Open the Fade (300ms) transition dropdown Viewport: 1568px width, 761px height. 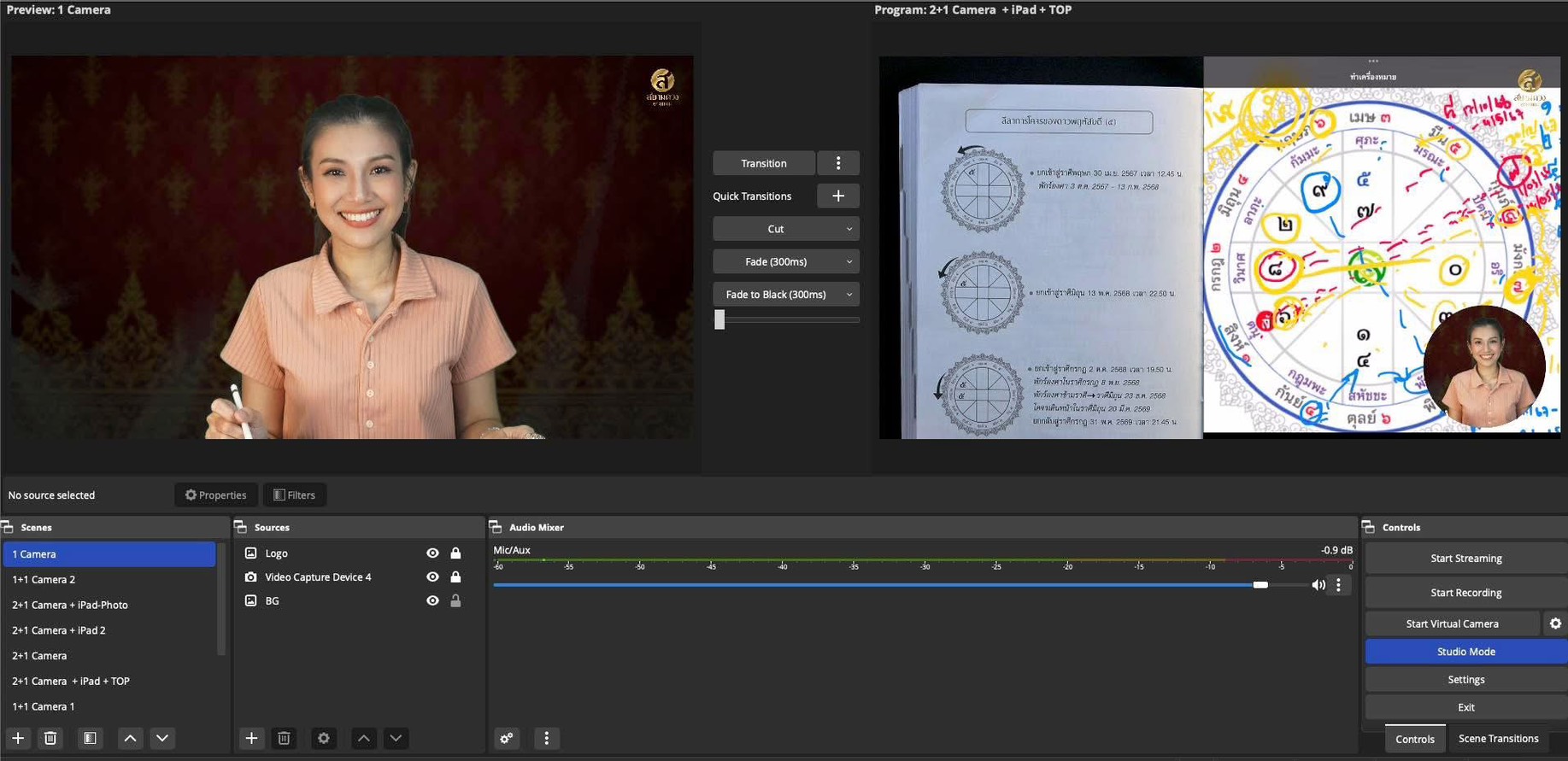coord(786,261)
